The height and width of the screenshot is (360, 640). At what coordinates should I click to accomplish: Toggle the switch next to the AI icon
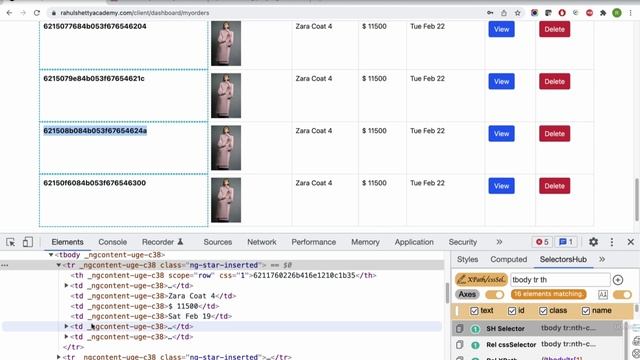point(622,294)
